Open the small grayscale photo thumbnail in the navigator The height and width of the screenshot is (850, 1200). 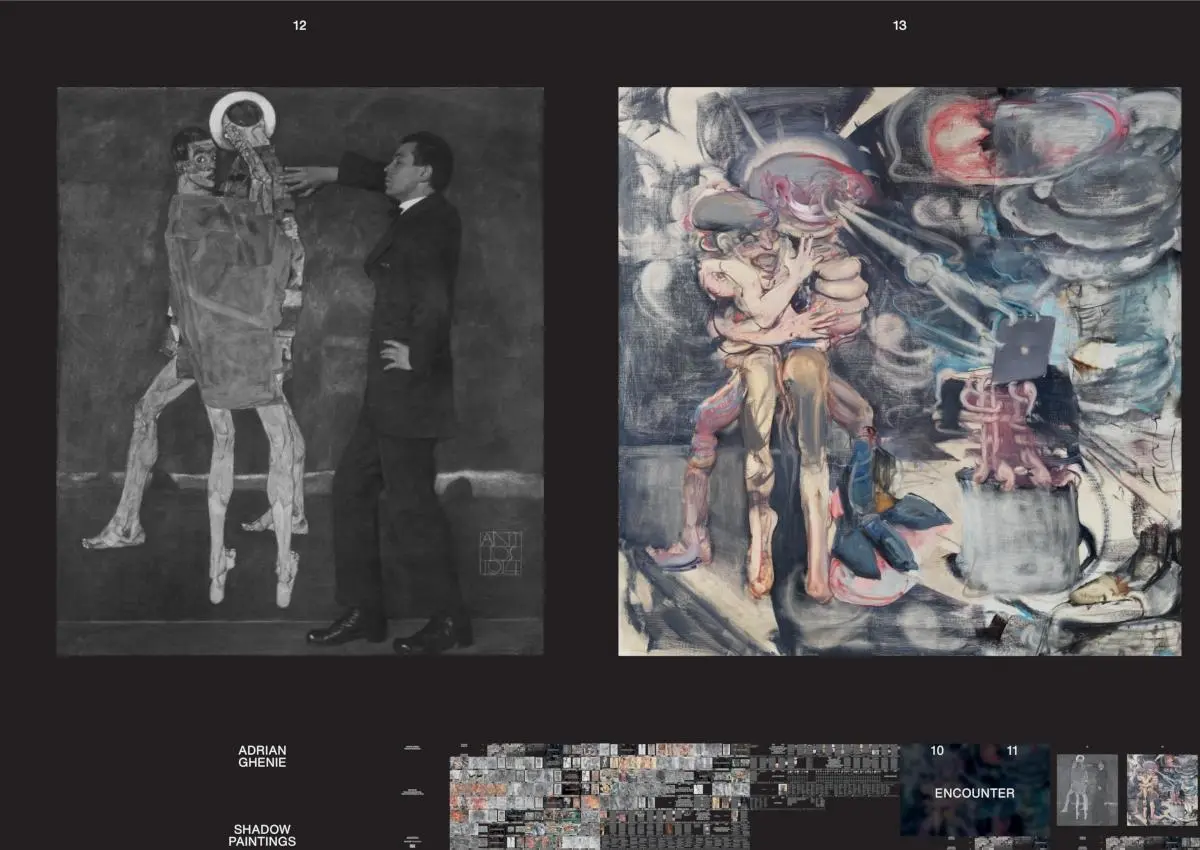(x=1087, y=789)
